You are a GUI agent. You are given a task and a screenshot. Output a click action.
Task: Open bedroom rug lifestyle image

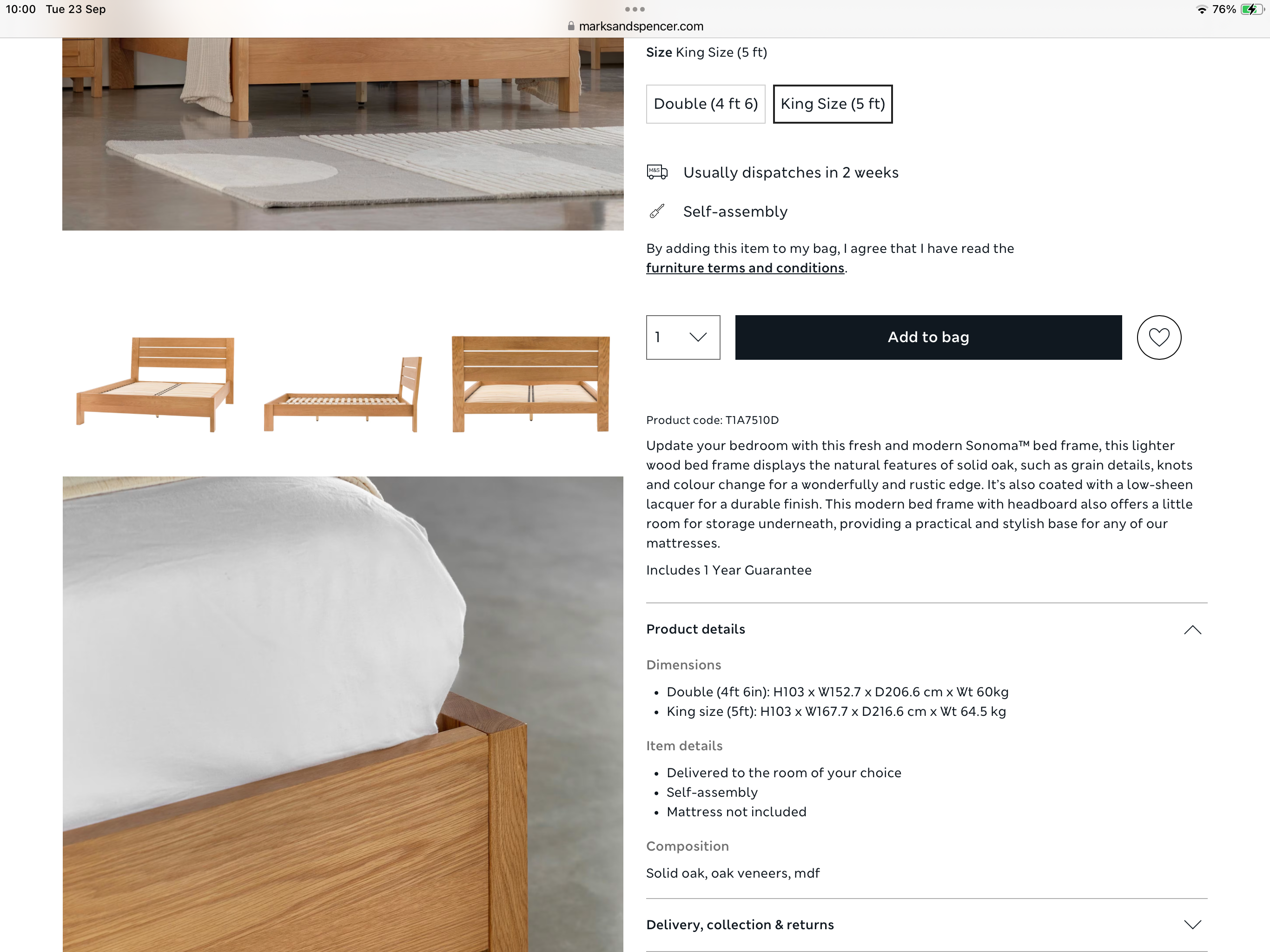coord(343,134)
